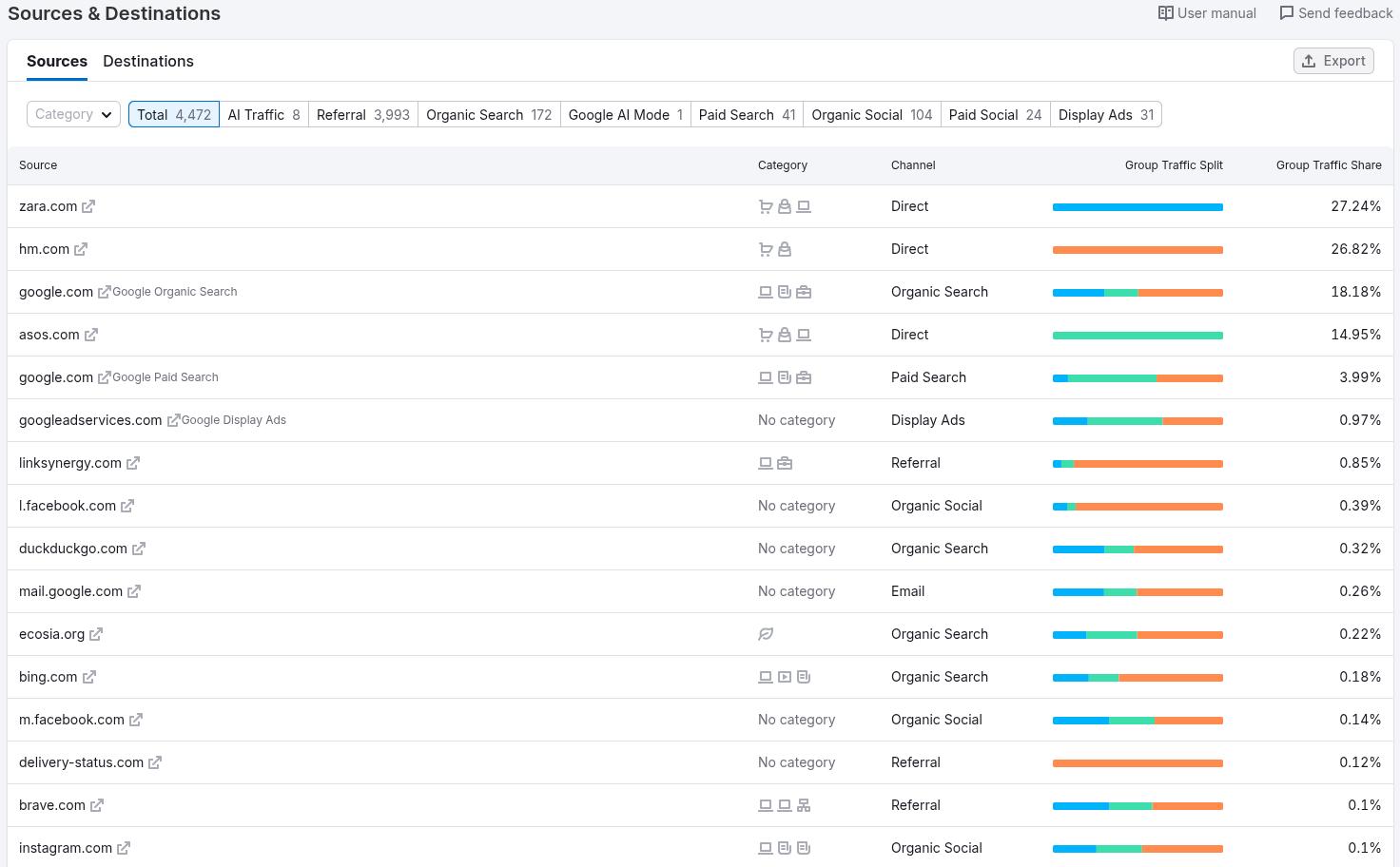Open zara.com external link icon
This screenshot has width=1400, height=867.
[x=88, y=206]
